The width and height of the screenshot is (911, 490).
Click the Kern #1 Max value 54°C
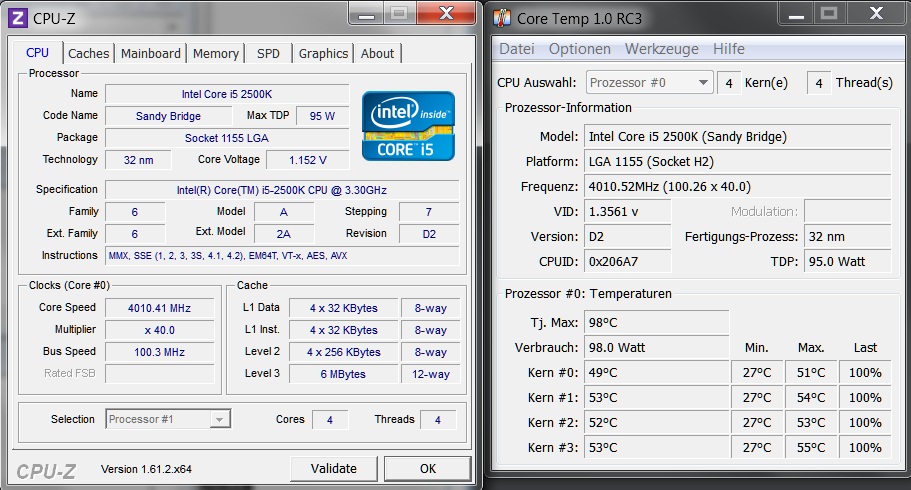[810, 398]
